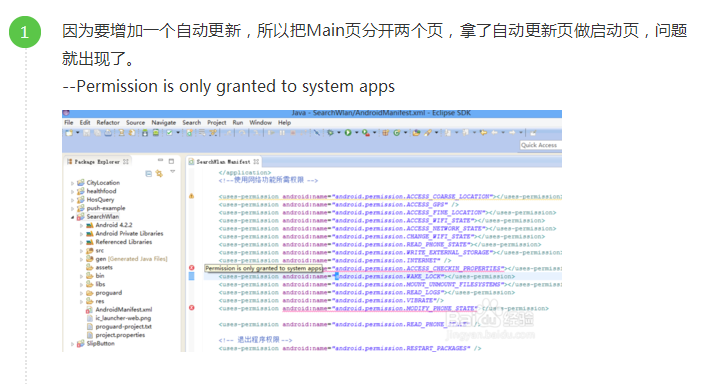
Task: Toggle the Lint check toolbar checkbox icon
Action: click(169, 133)
